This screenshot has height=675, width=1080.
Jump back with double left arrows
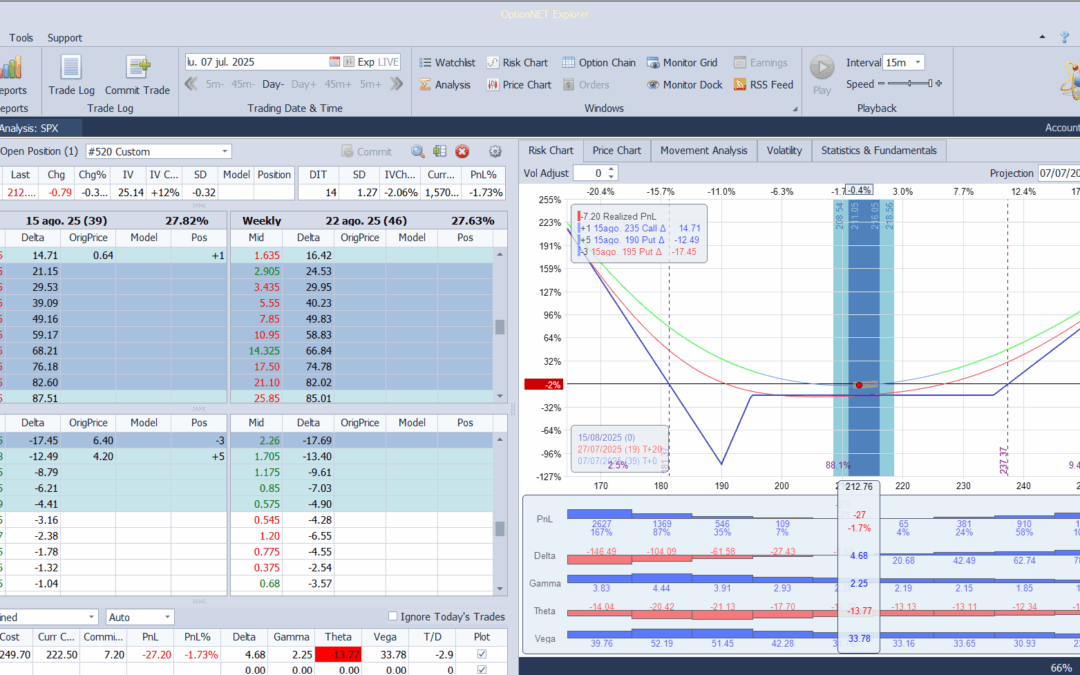click(191, 84)
